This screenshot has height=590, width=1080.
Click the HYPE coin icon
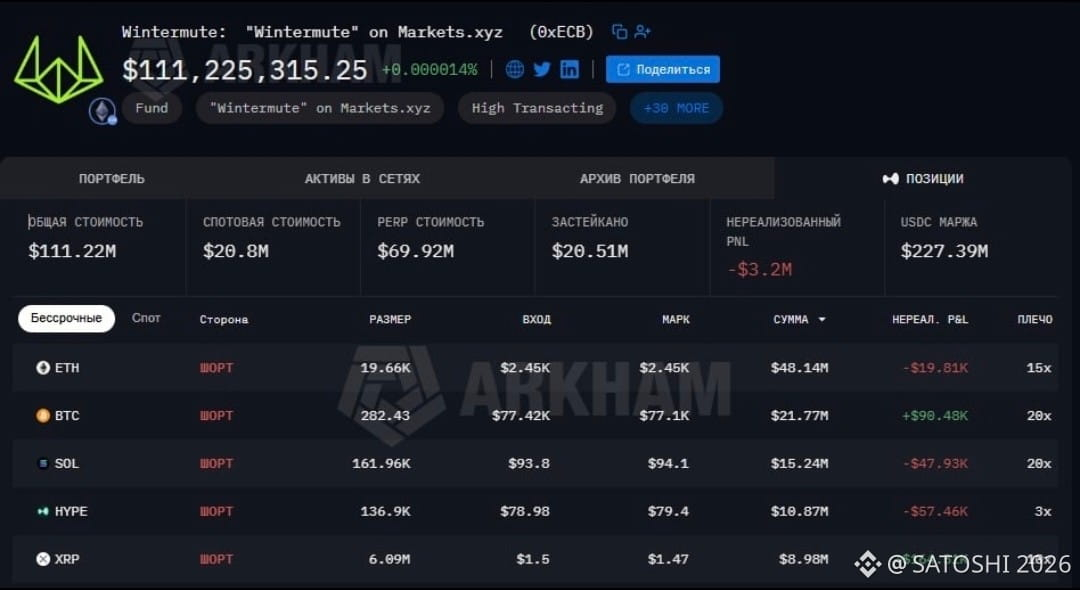(43, 512)
